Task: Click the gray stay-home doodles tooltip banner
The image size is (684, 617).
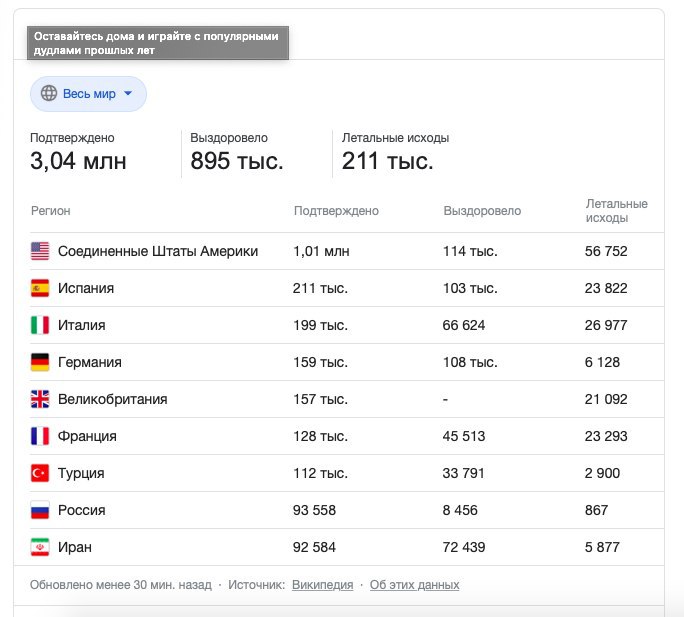Action: click(x=158, y=43)
